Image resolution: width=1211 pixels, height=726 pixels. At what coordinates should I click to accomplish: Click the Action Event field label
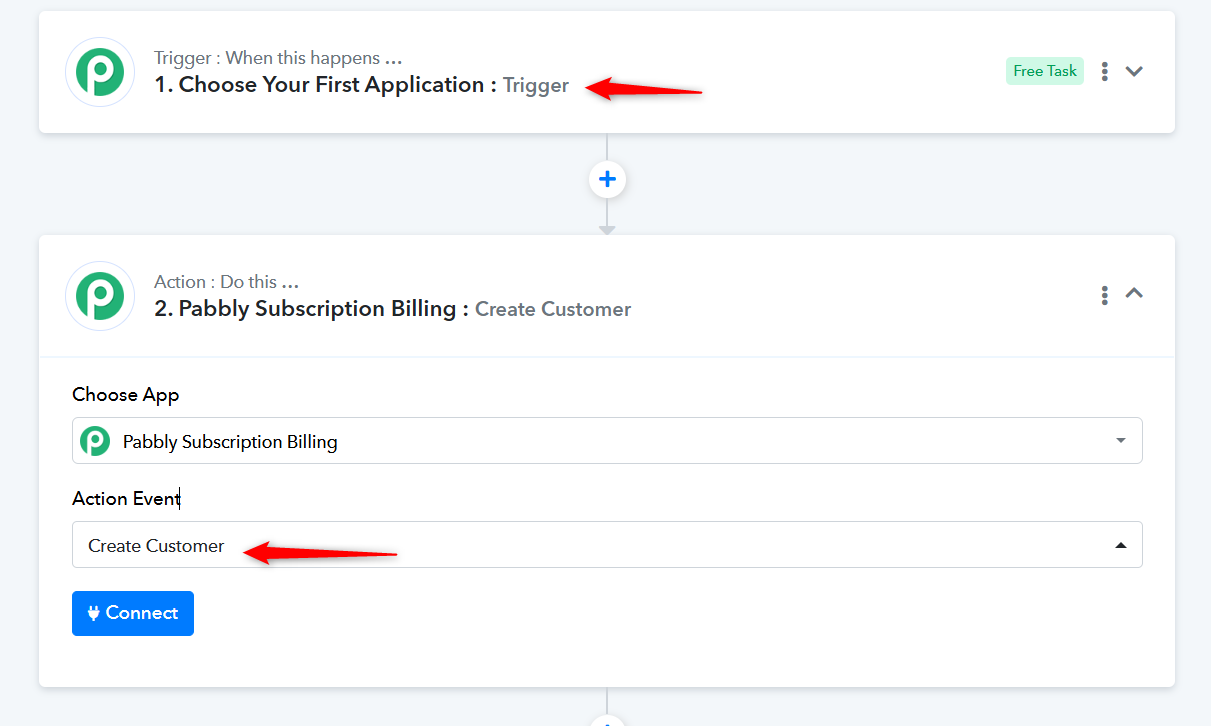point(126,498)
